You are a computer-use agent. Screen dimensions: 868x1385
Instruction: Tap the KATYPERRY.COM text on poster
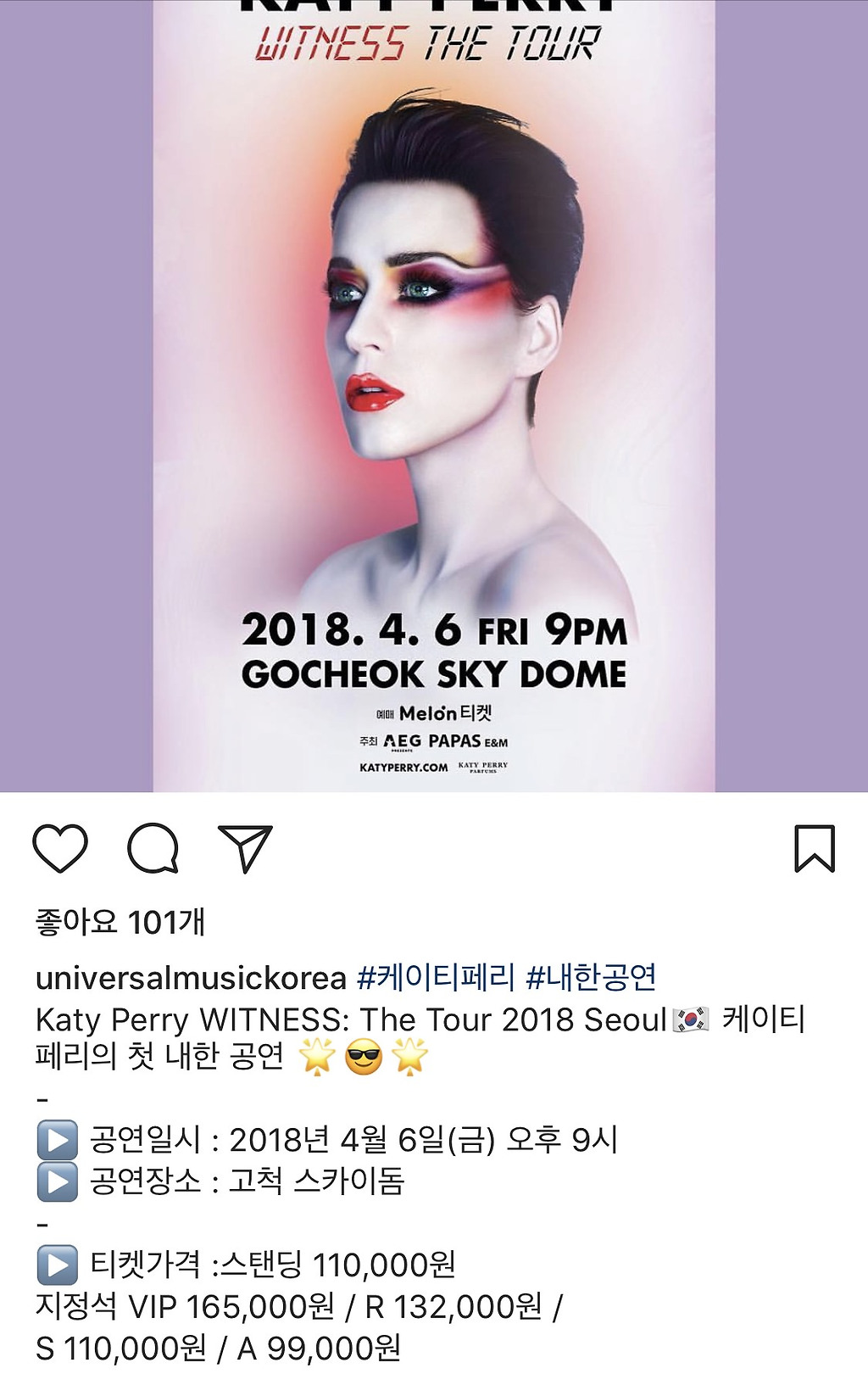point(403,768)
